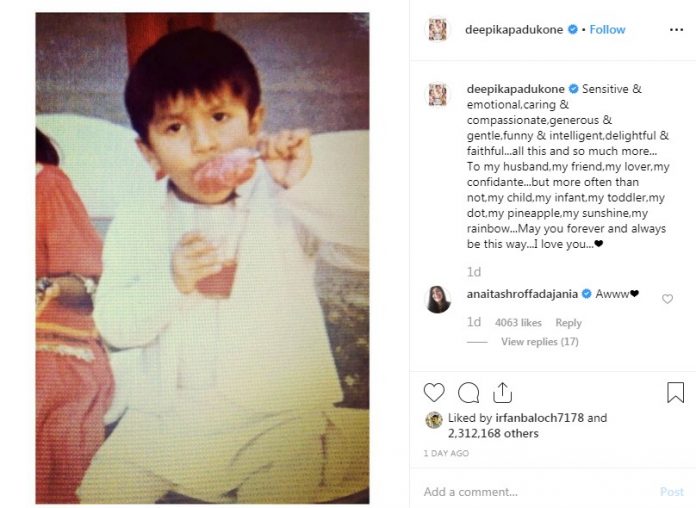Save post using the bookmark icon
696x508 pixels.
(675, 392)
